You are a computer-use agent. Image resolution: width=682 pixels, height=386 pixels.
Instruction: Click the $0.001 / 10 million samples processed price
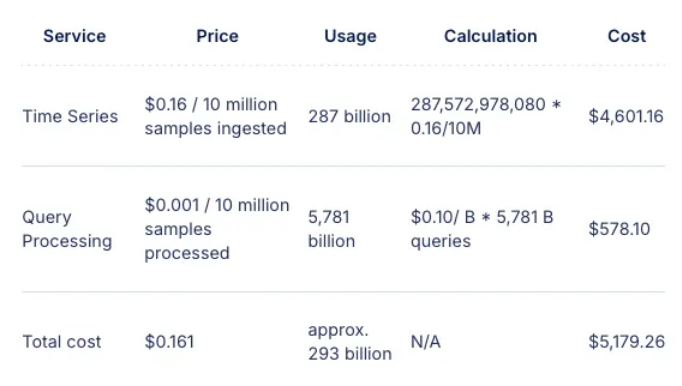tap(217, 229)
